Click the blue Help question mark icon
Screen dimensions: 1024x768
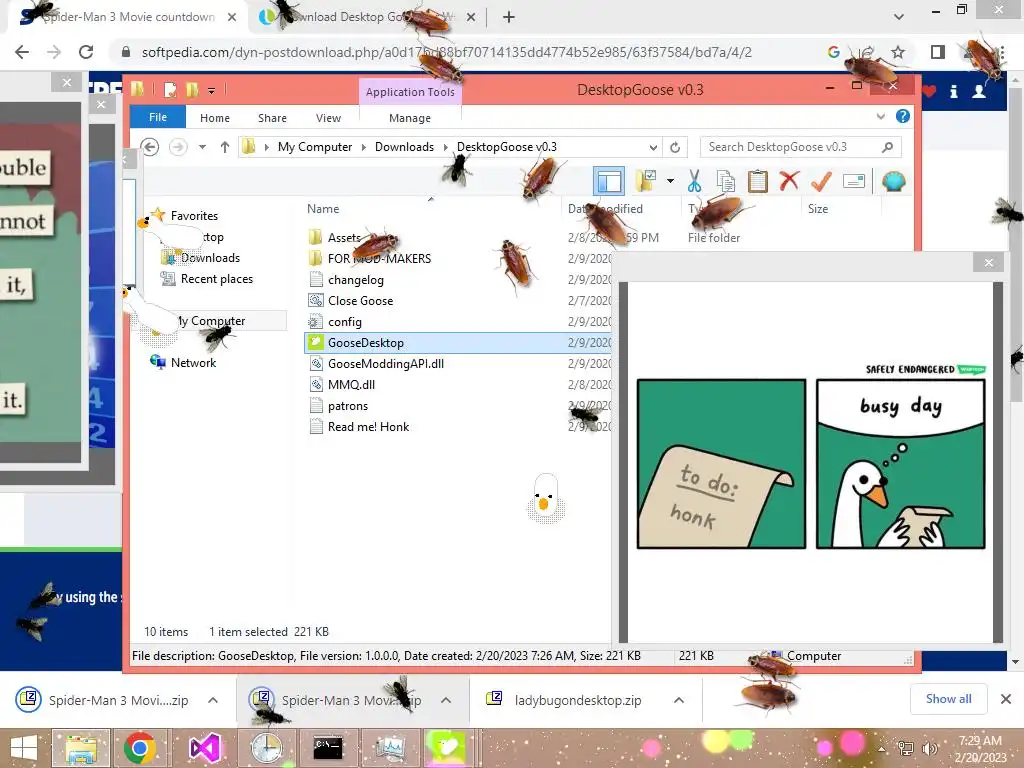(x=903, y=116)
